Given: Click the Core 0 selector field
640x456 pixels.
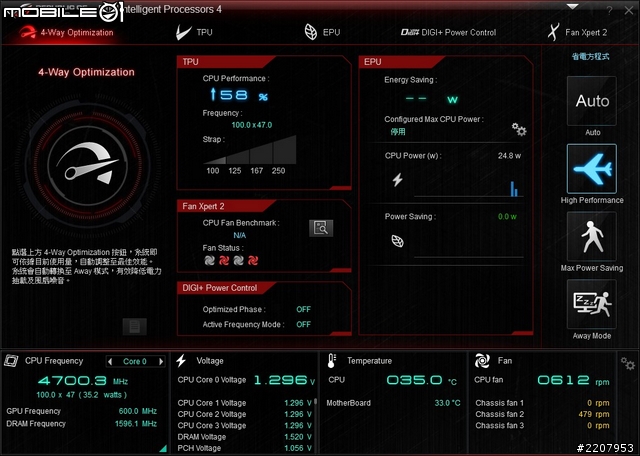Looking at the screenshot, I should pyautogui.click(x=135, y=361).
